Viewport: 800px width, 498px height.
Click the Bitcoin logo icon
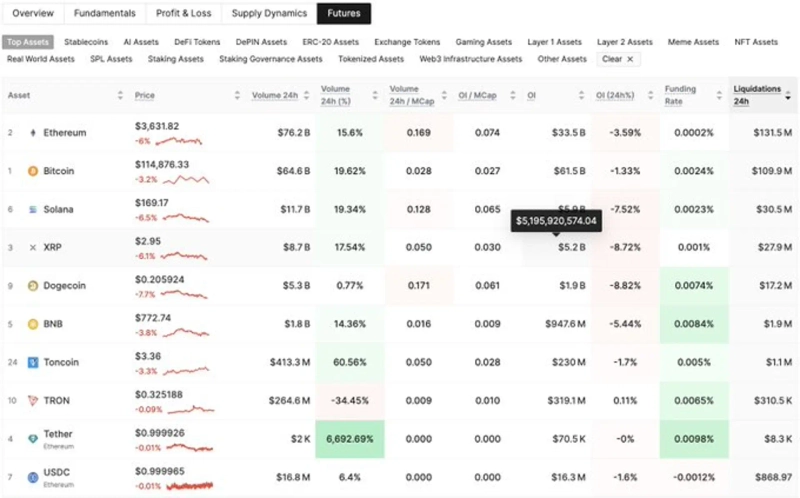[x=32, y=171]
